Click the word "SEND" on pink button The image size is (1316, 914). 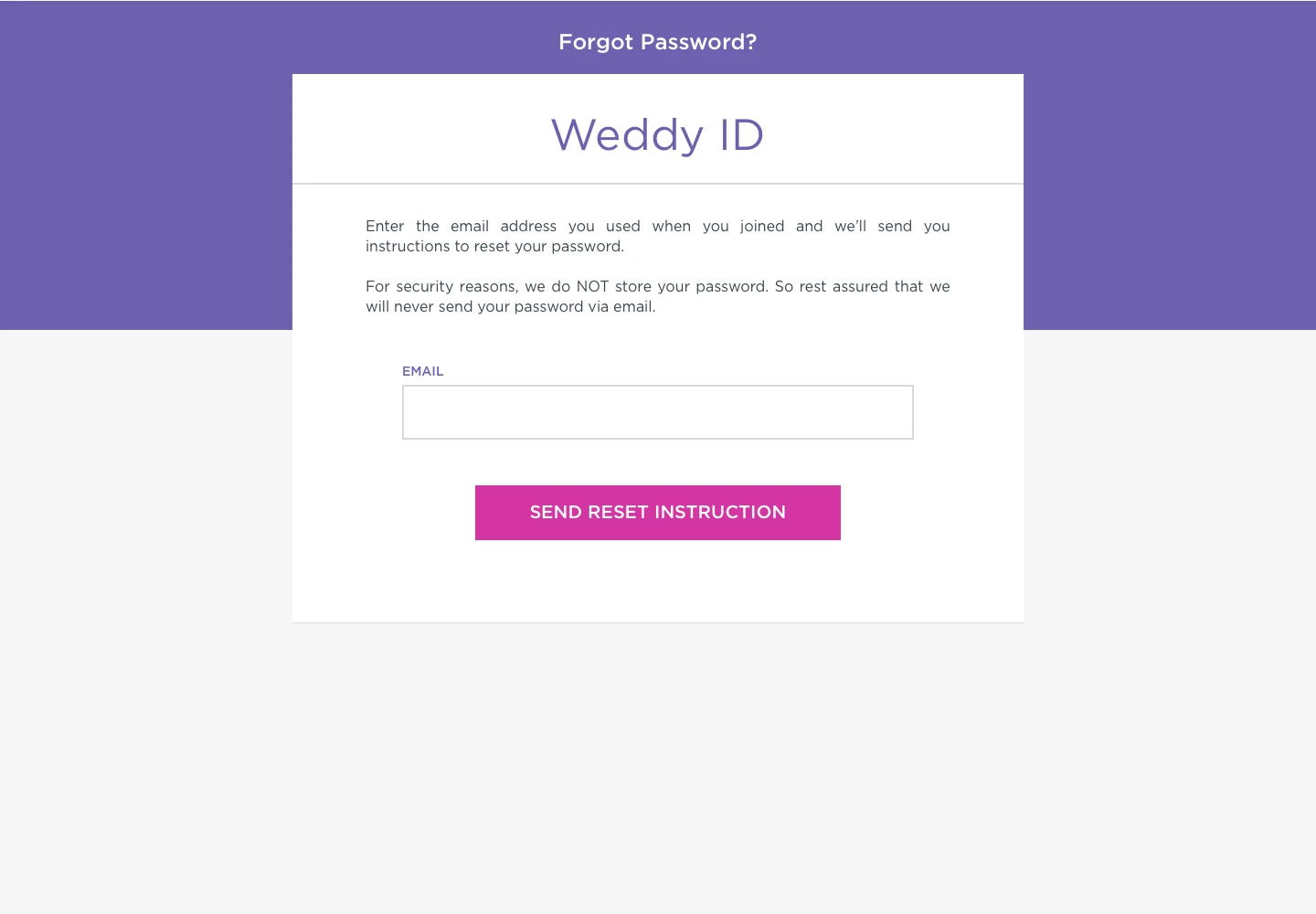(x=556, y=513)
